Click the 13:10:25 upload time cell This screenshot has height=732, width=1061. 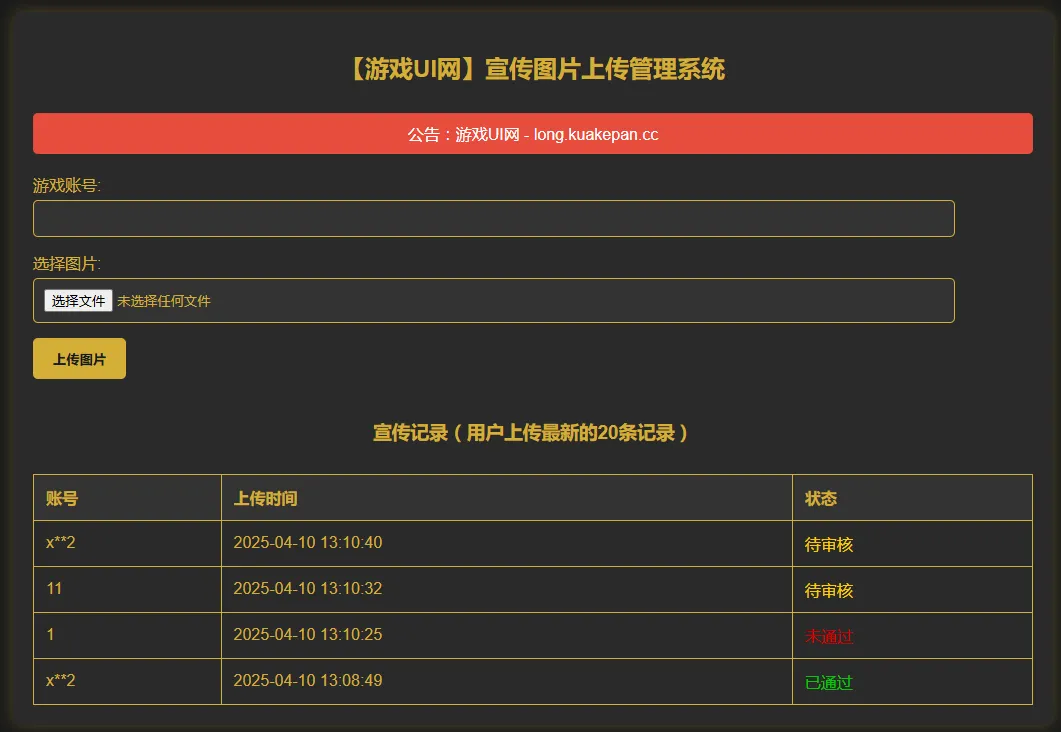click(307, 635)
